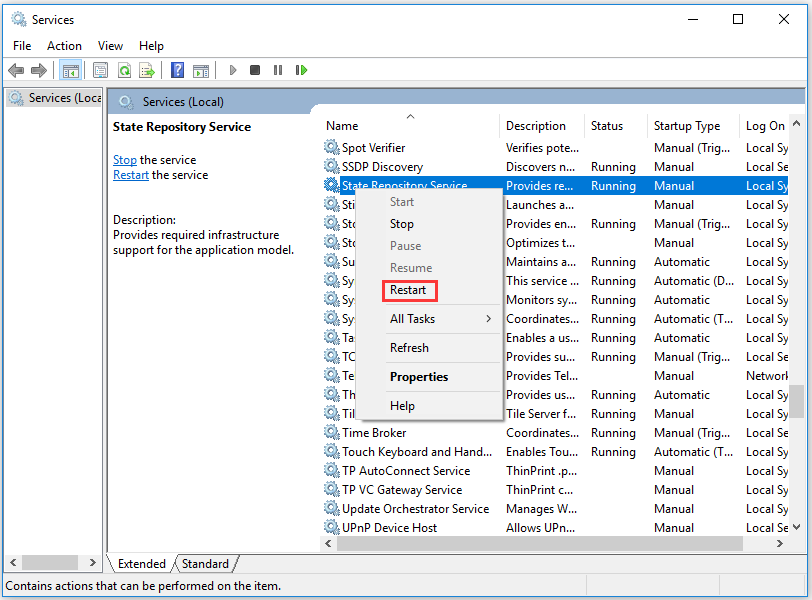Click the list's vertical scroll up arrow

[x=796, y=123]
